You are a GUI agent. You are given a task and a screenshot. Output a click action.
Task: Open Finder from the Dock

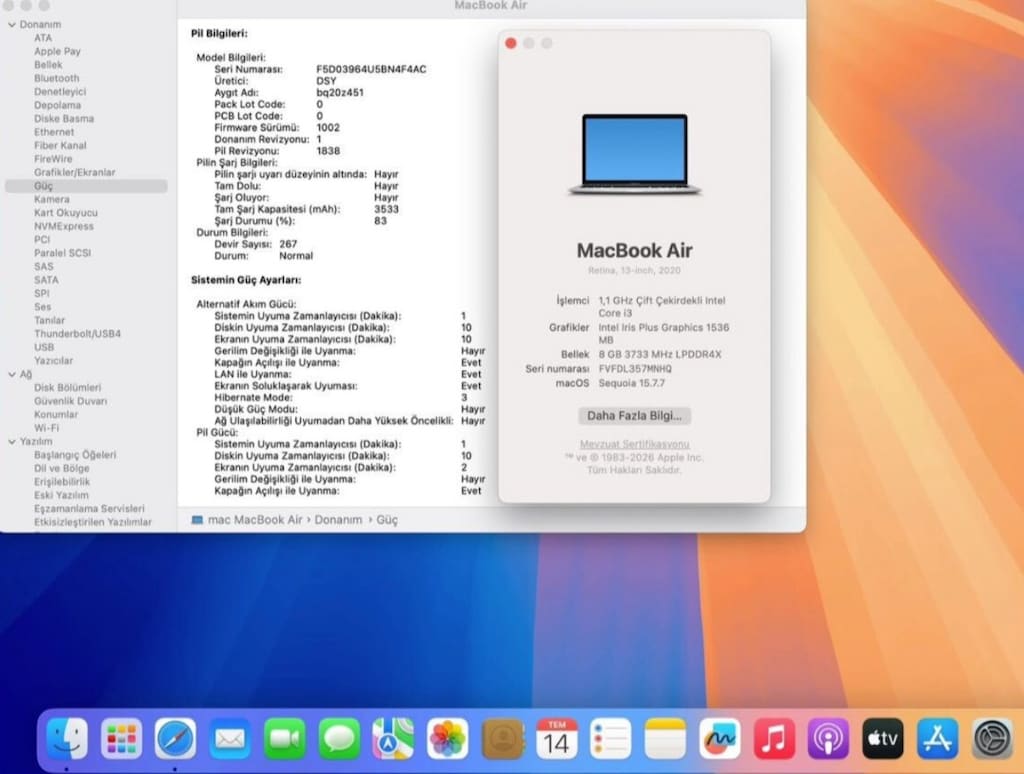pyautogui.click(x=67, y=739)
